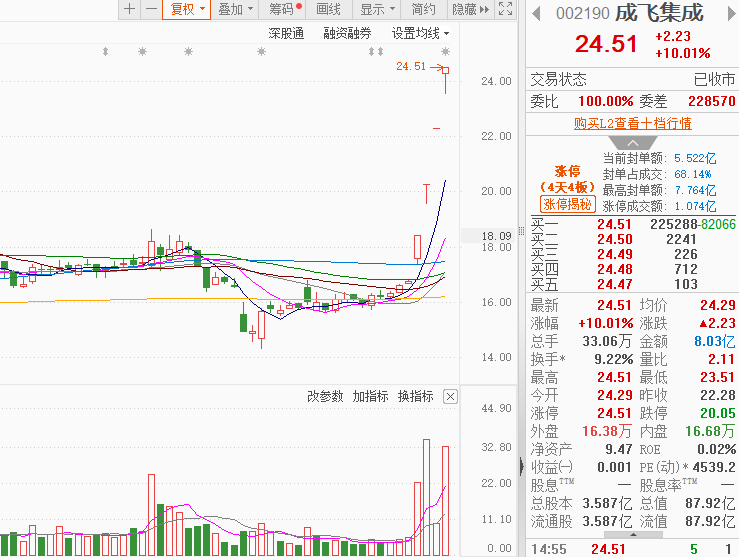
Task: Click the 深股通 label
Action: pos(286,33)
